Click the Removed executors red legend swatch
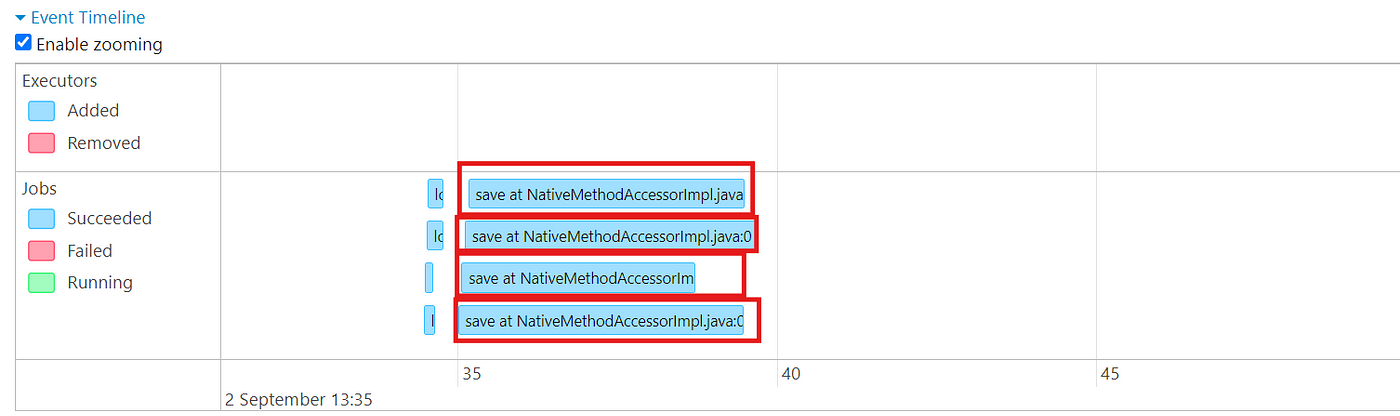Screen dimensions: 1400x416 point(41,143)
